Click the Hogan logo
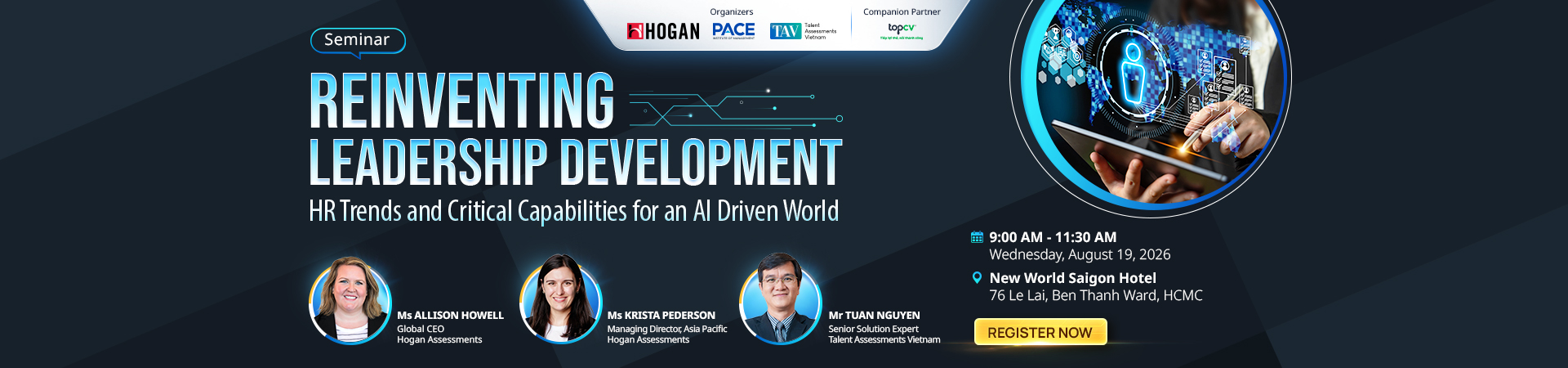The height and width of the screenshot is (368, 1568). click(663, 31)
